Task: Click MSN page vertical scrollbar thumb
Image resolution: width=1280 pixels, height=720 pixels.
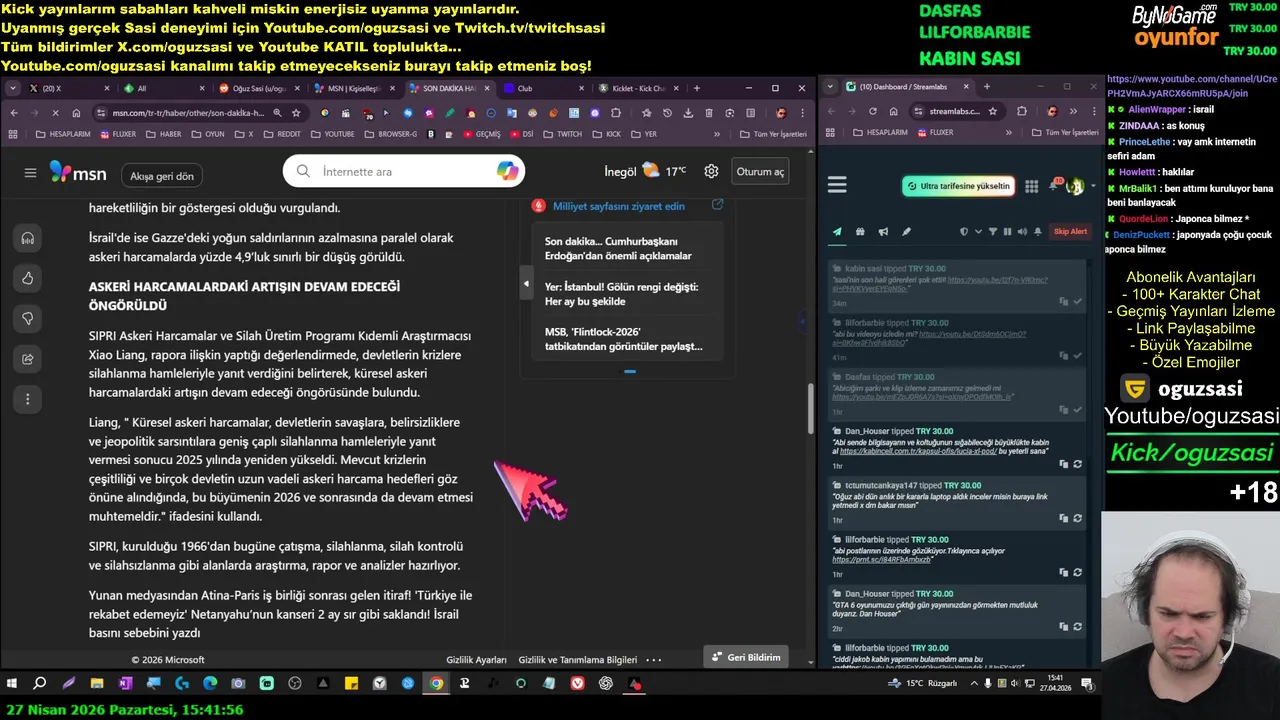Action: pos(812,408)
